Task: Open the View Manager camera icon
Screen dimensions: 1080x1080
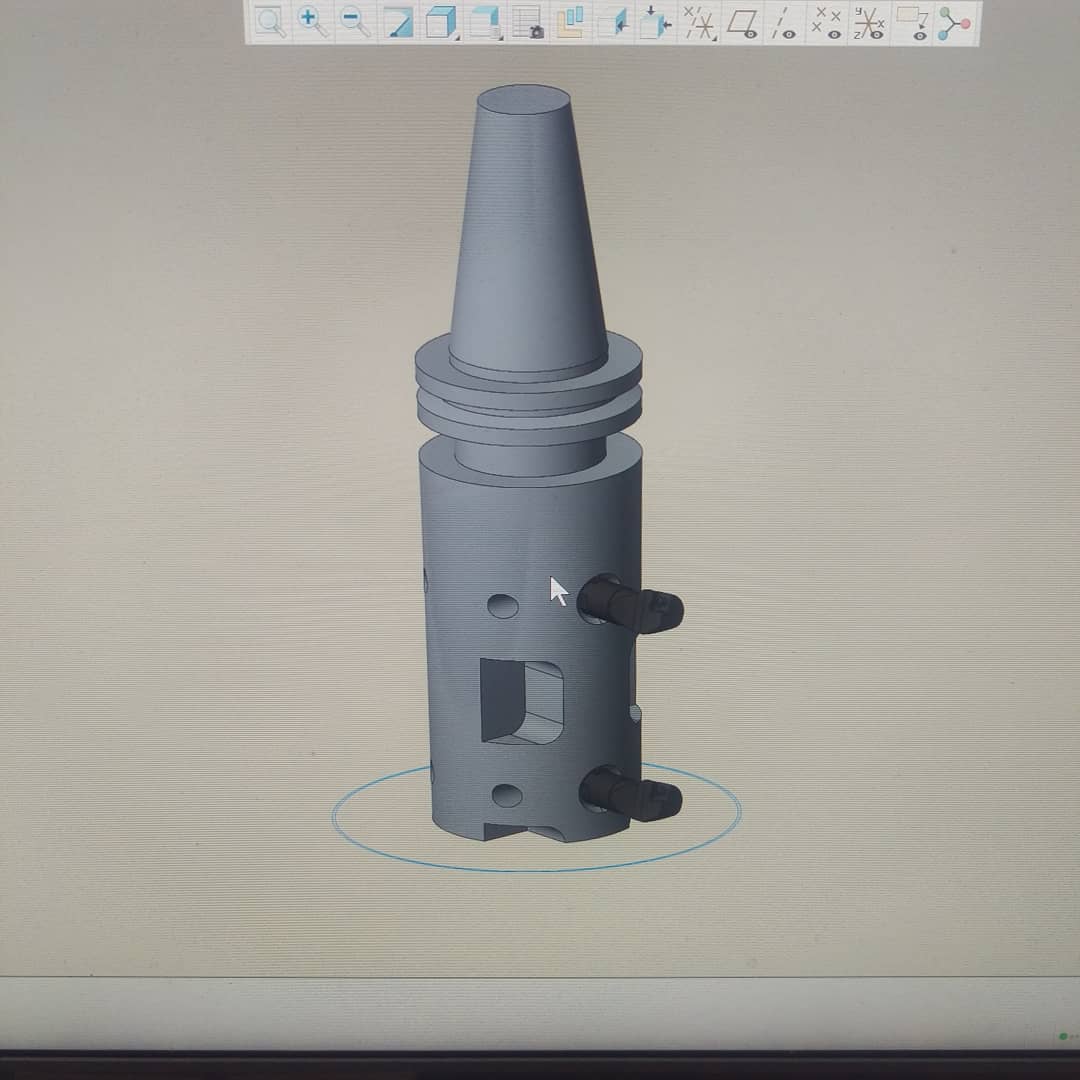Action: coord(527,22)
